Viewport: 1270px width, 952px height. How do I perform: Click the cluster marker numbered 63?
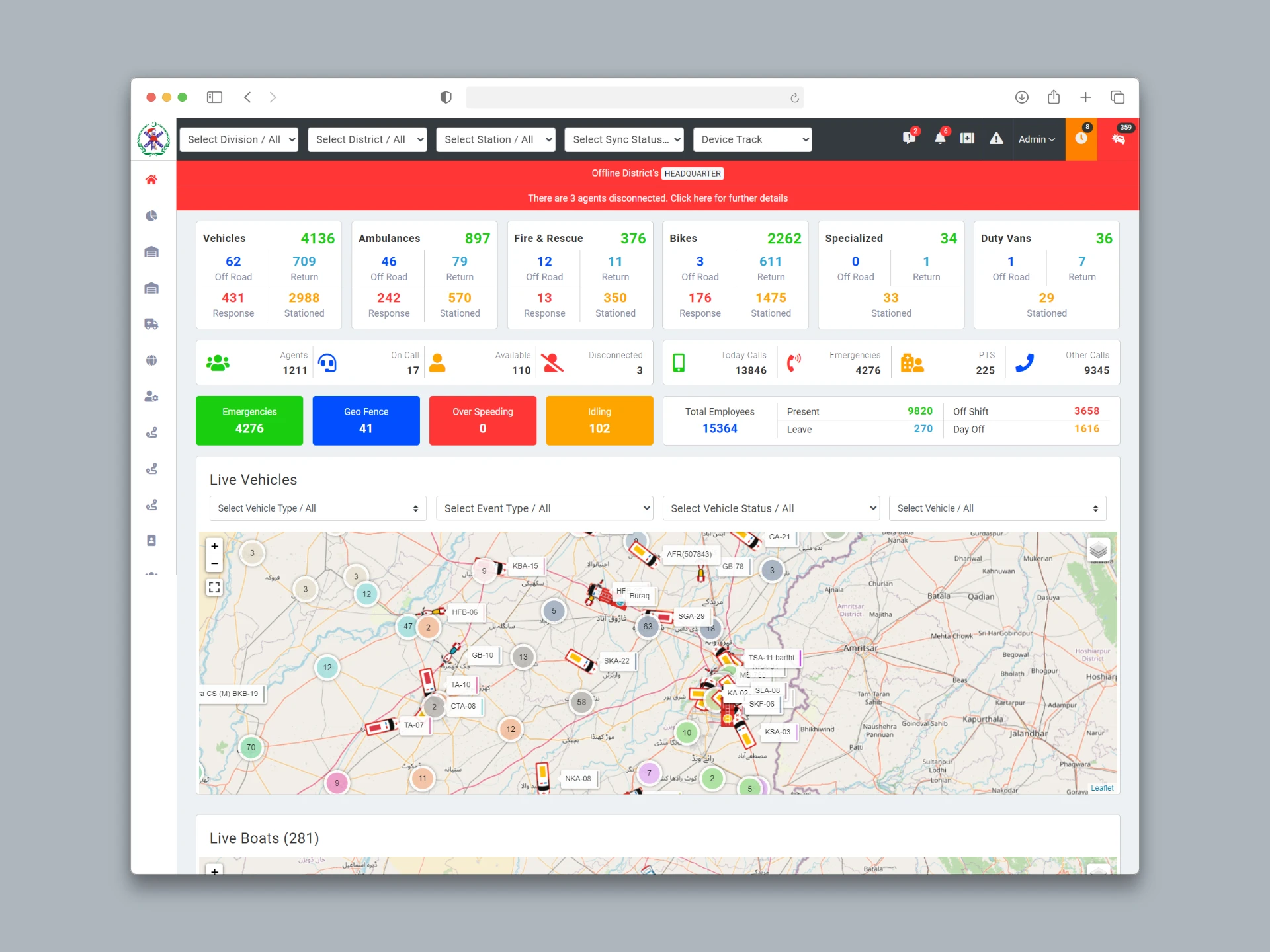(648, 627)
